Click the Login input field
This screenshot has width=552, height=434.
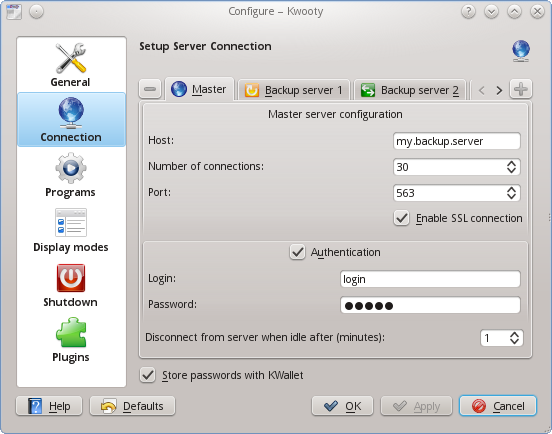430,279
